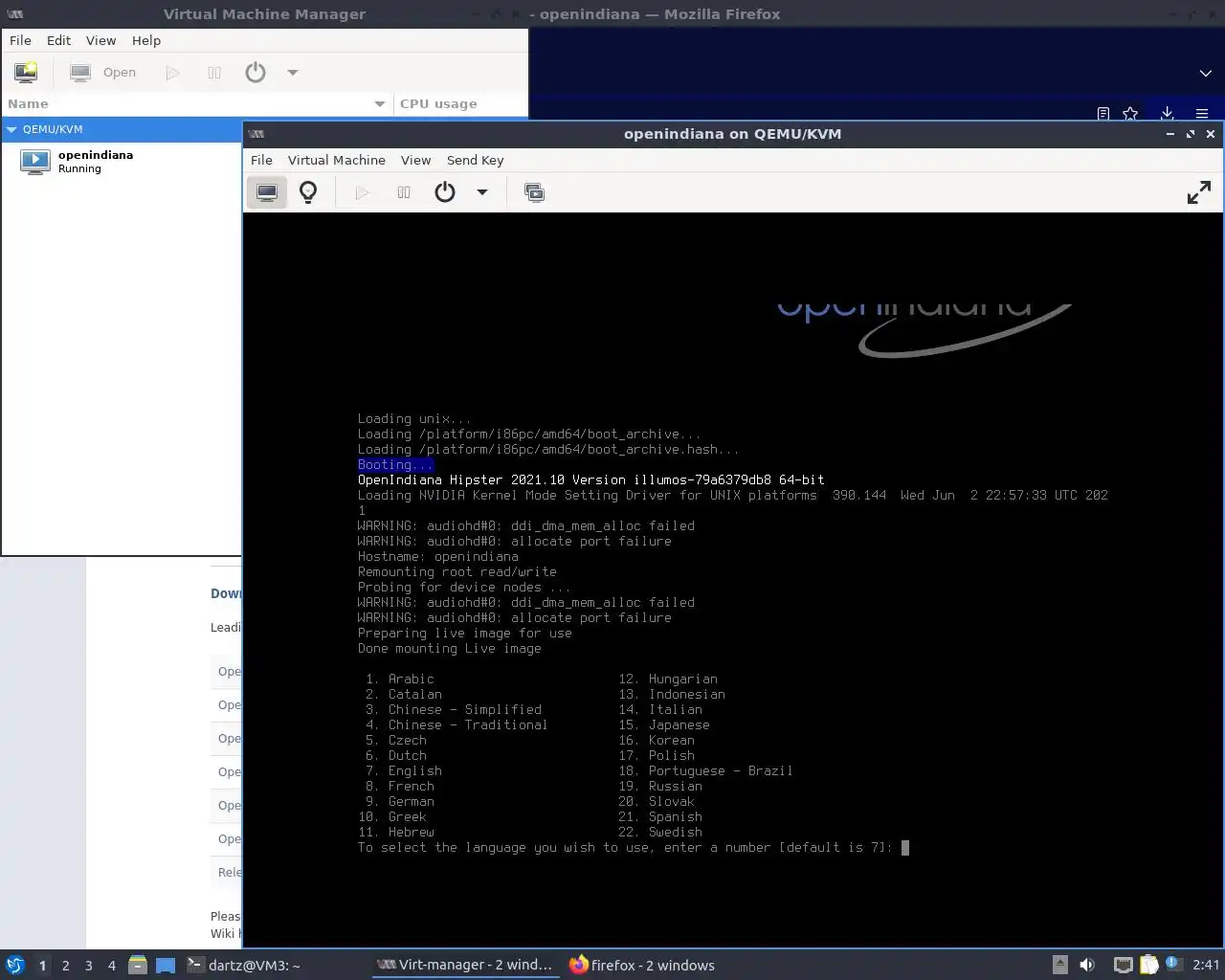Switch to workspace 2

65,966
